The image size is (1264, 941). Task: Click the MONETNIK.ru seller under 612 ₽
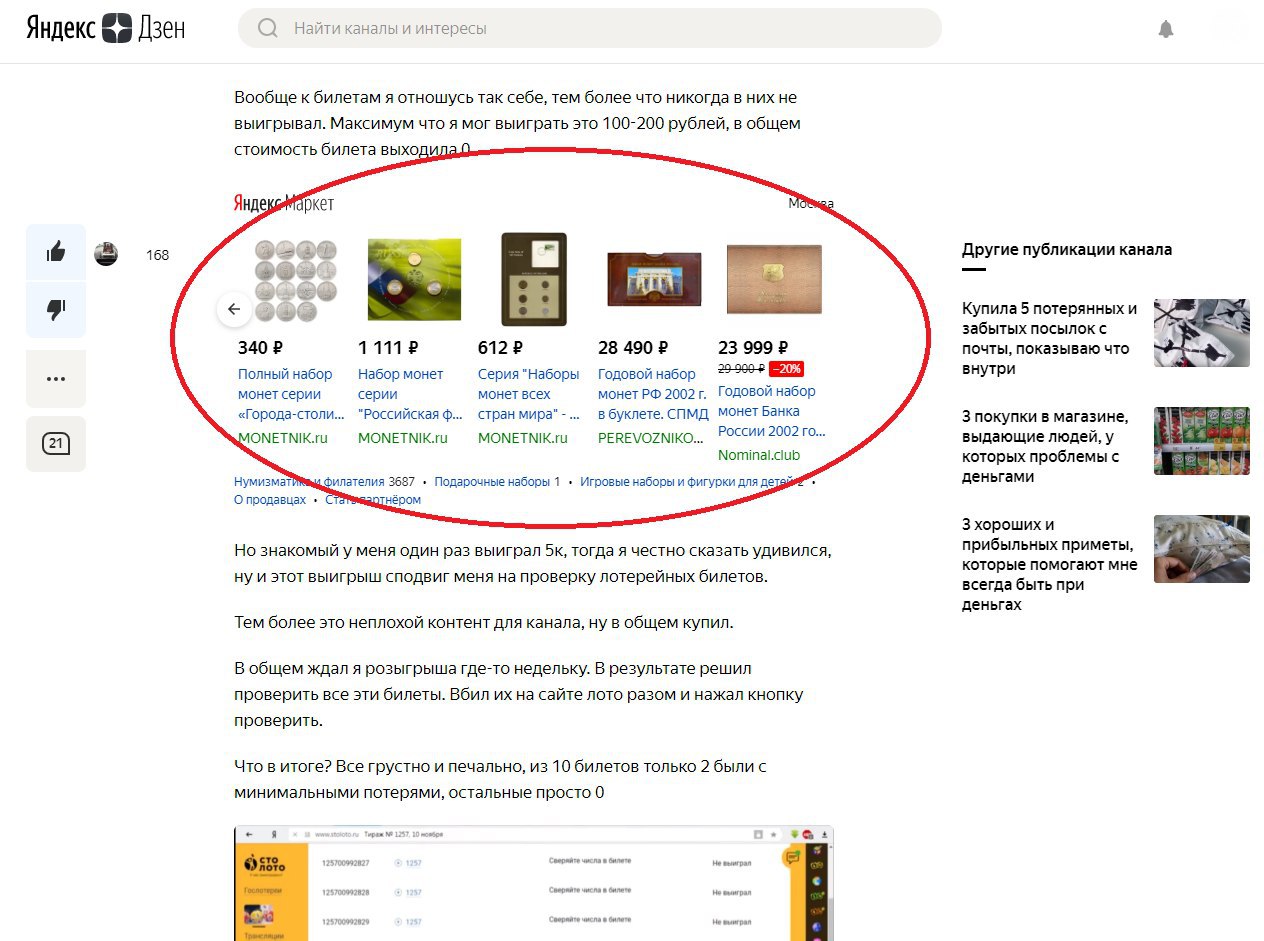pos(523,438)
